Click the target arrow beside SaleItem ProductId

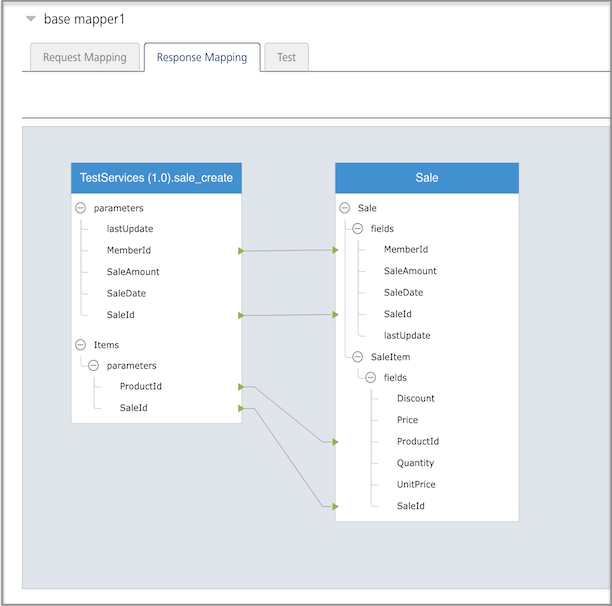click(337, 441)
